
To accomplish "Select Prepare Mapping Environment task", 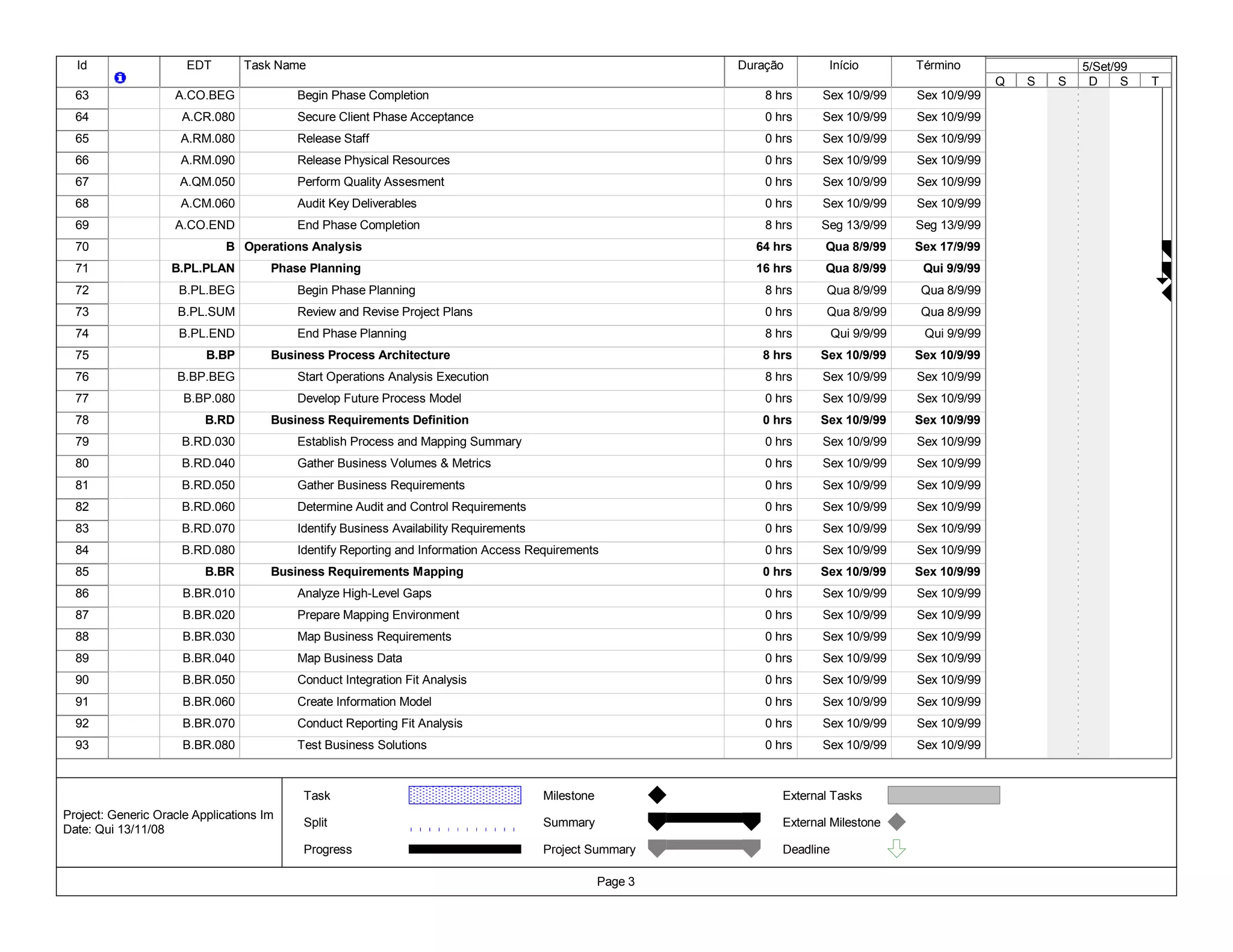I will coord(378,616).
